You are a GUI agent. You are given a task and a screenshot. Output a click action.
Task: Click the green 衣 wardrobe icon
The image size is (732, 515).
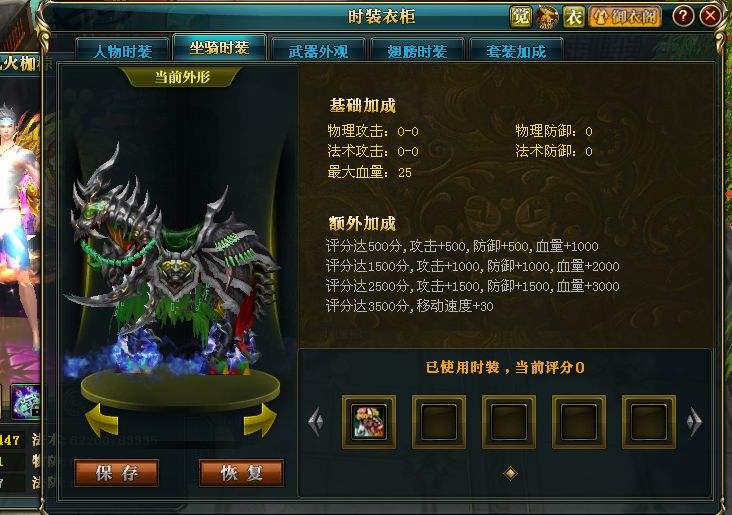(573, 17)
